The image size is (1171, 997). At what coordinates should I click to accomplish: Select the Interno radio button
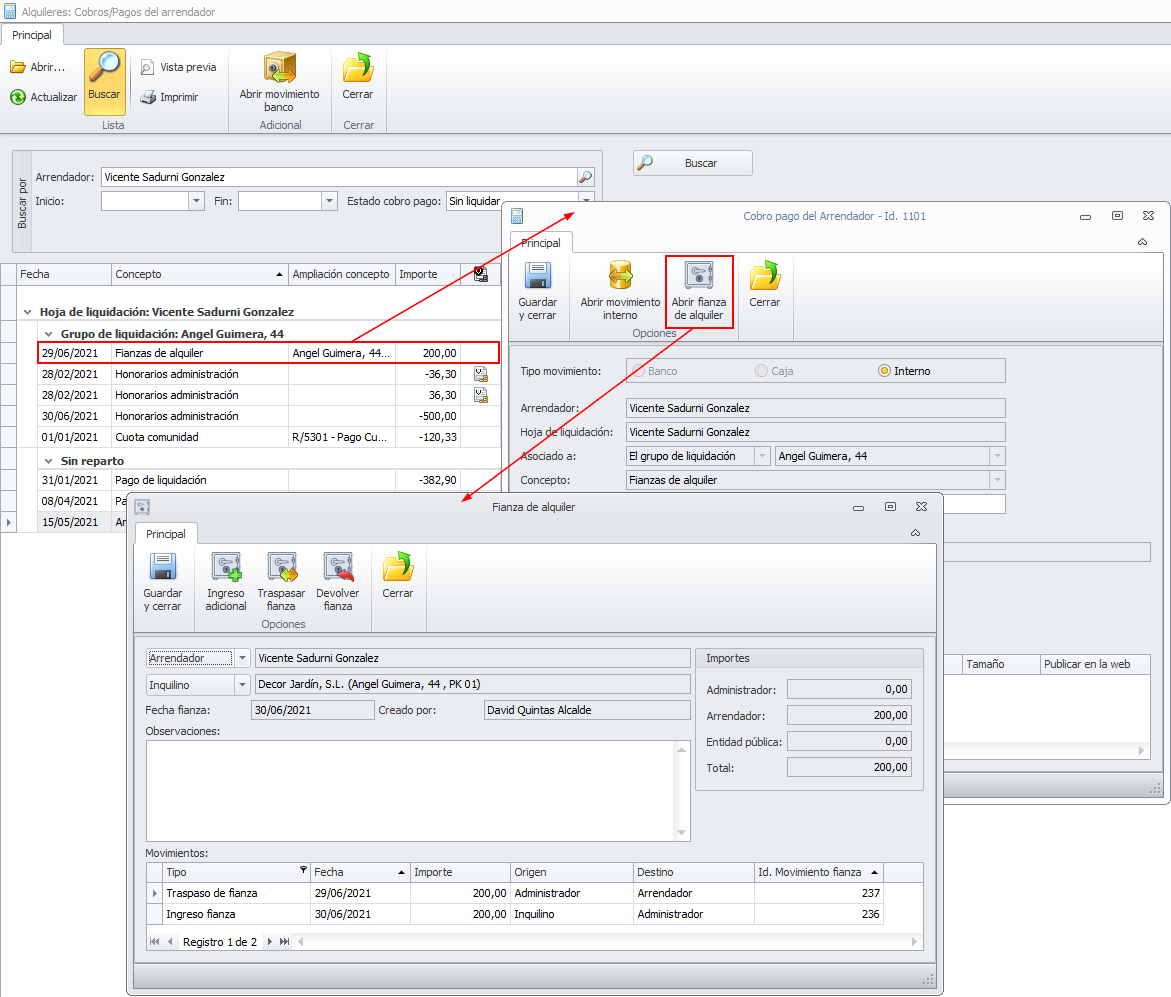pos(884,371)
